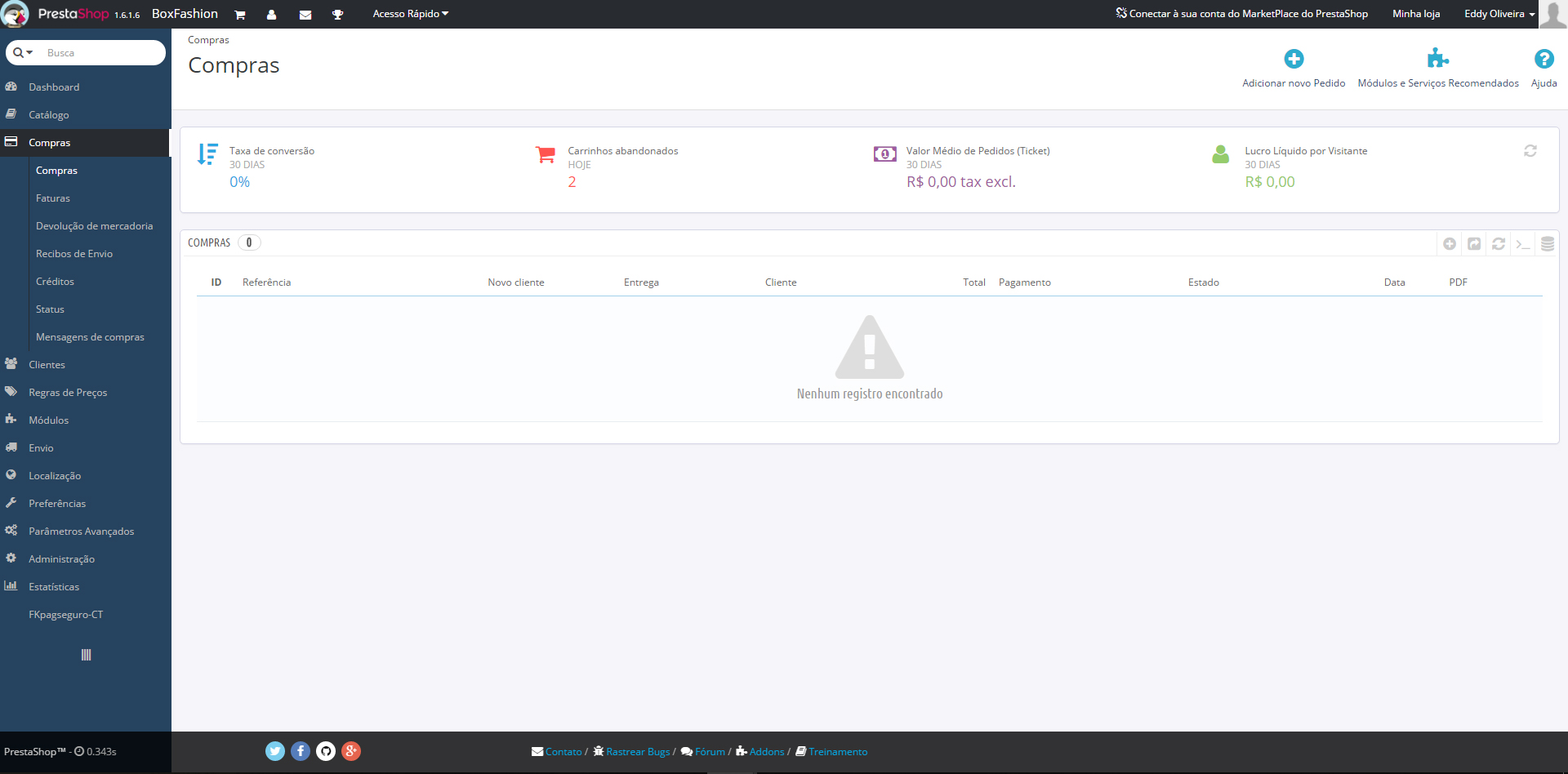Screen dimensions: 1568x774
Task: Click the Addons footer link
Action: tap(767, 752)
